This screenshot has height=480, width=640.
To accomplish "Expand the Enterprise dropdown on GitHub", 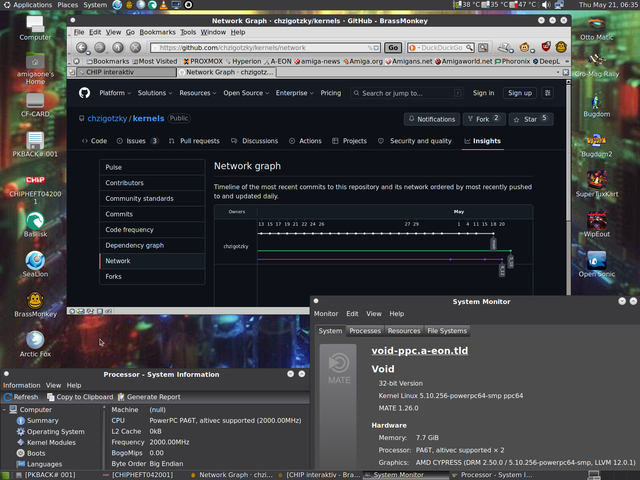I will coord(294,93).
